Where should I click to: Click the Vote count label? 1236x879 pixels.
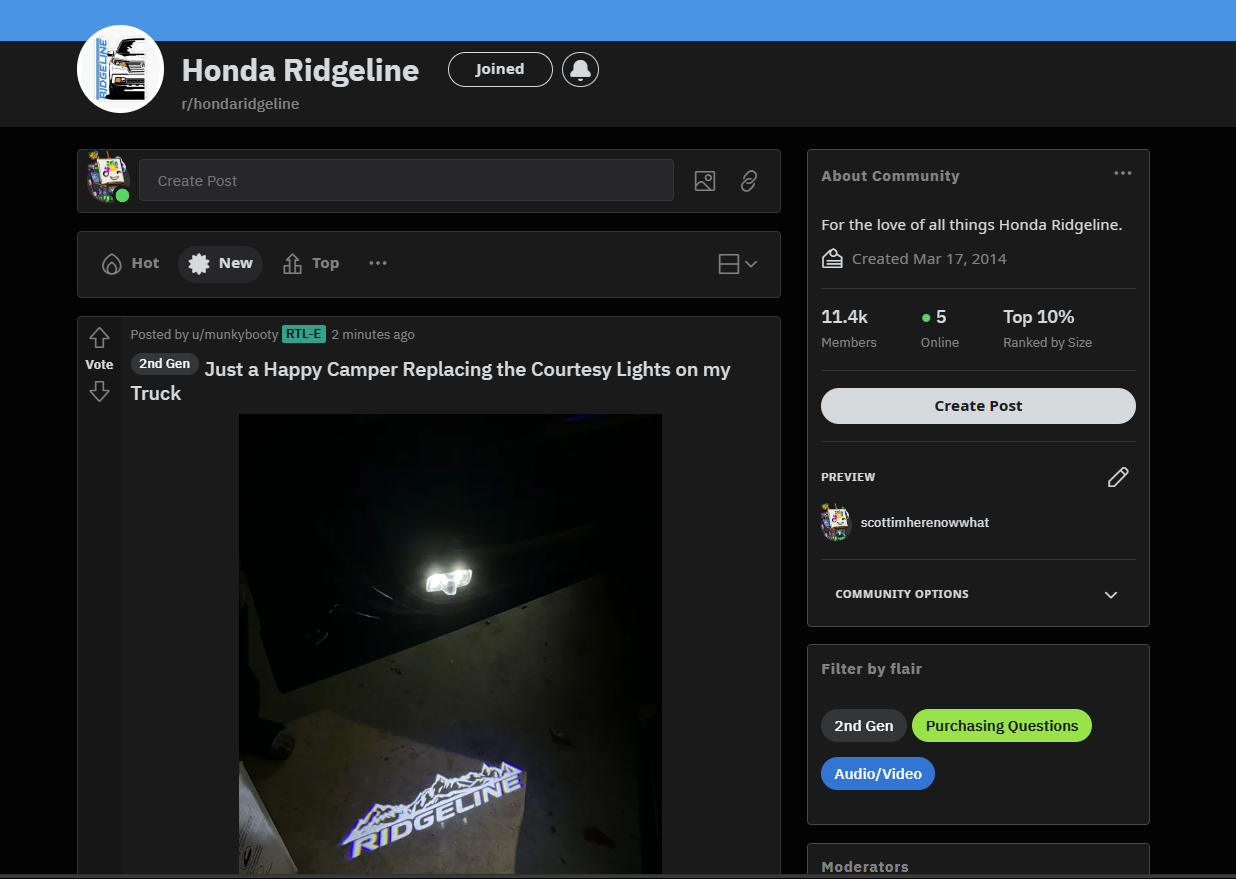(x=99, y=365)
